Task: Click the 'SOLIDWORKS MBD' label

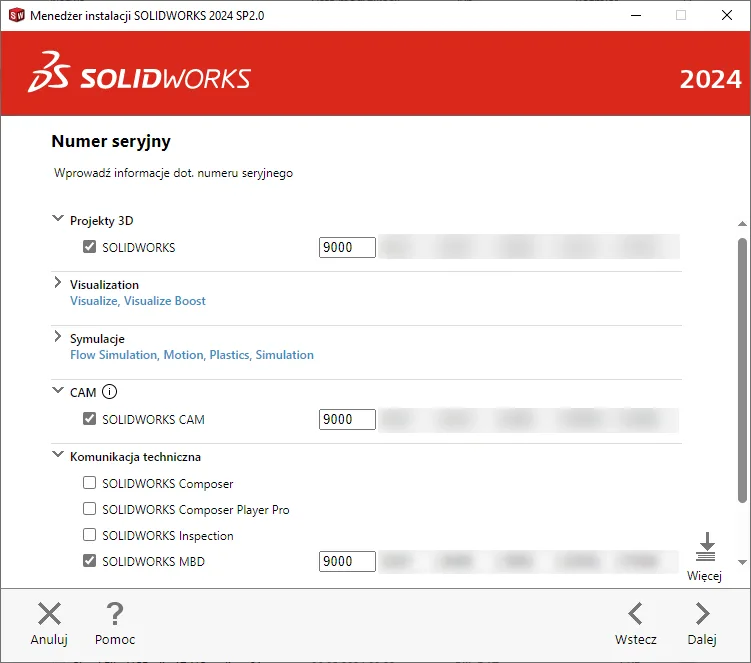Action: point(153,561)
